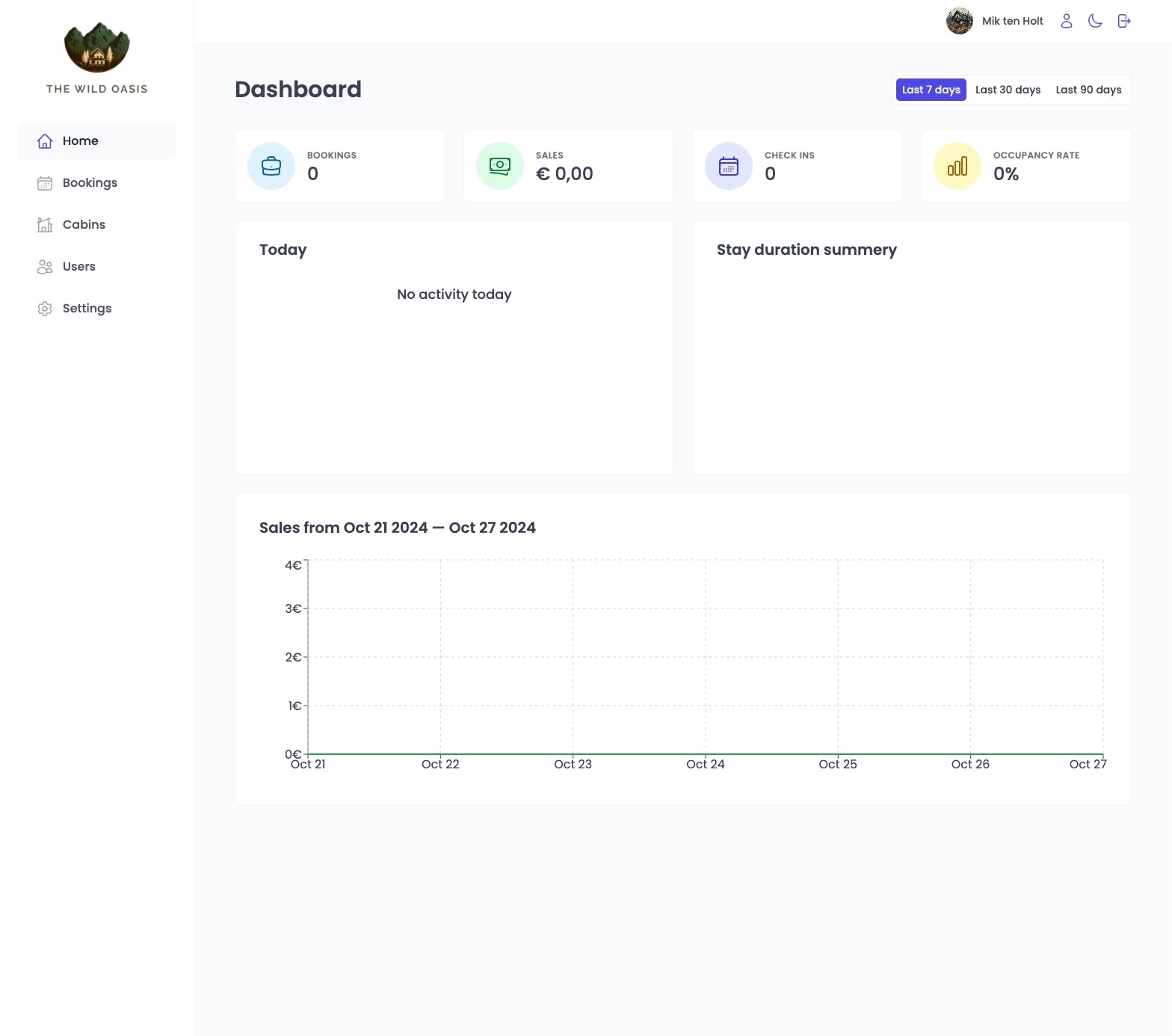Click the BOOKINGS stat label
This screenshot has width=1172, height=1036.
pyautogui.click(x=332, y=155)
